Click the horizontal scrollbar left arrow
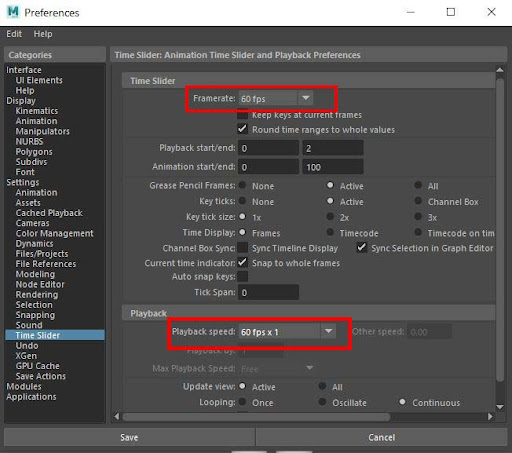 click(x=116, y=416)
